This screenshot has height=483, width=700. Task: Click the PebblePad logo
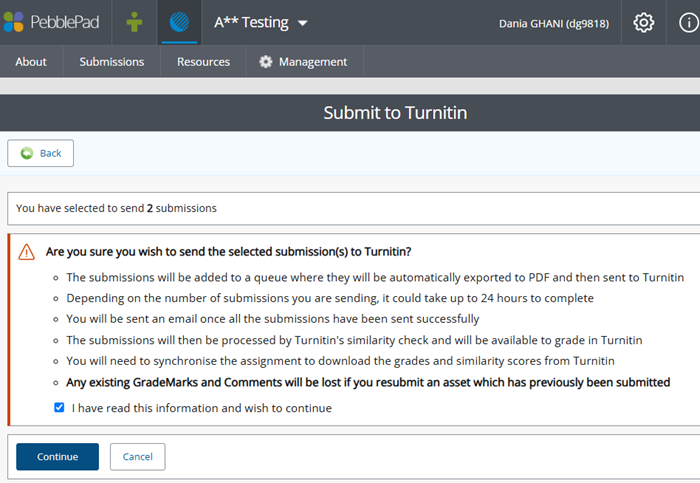51,22
